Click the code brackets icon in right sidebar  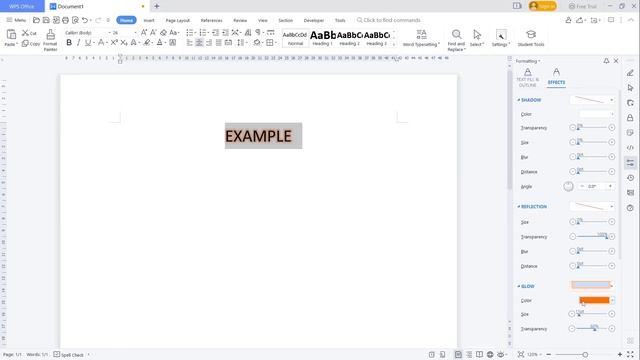[630, 147]
